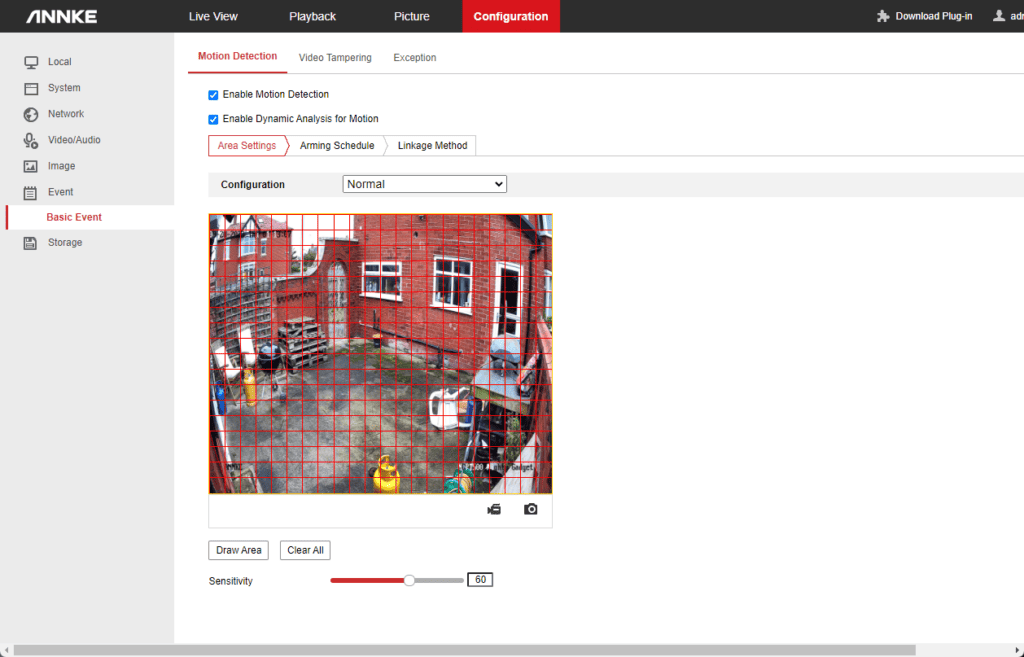
Task: Uncheck Enable Motion Detection checkbox
Action: [x=213, y=95]
